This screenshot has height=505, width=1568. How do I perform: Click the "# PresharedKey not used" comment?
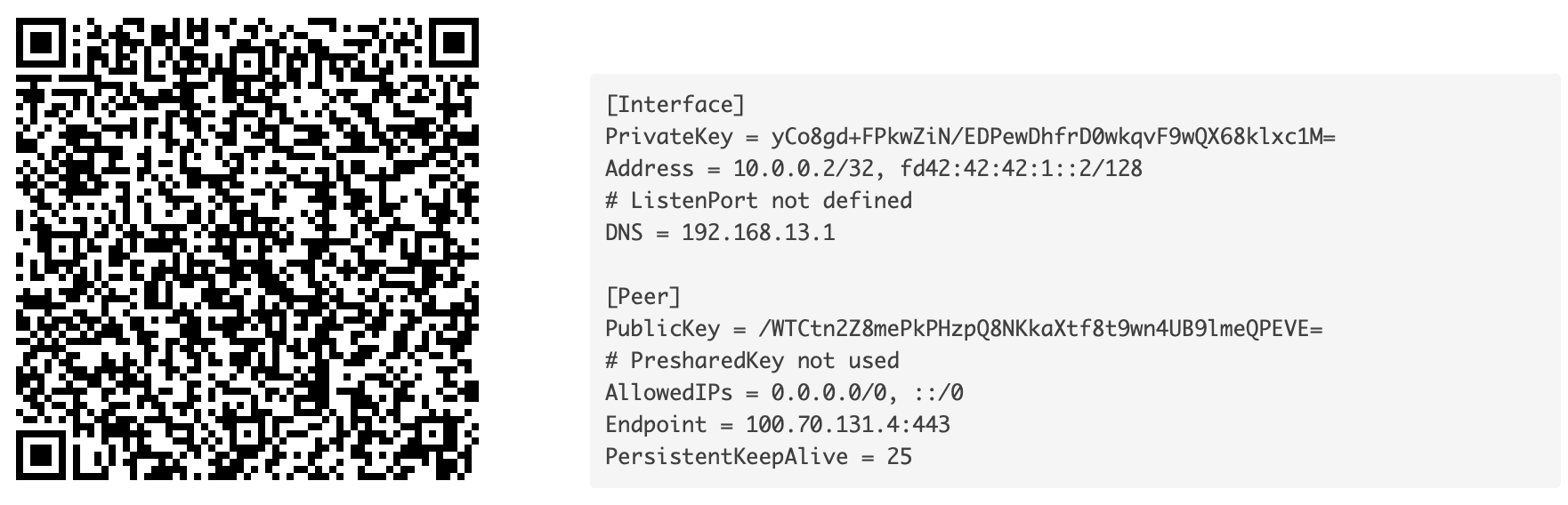click(752, 361)
